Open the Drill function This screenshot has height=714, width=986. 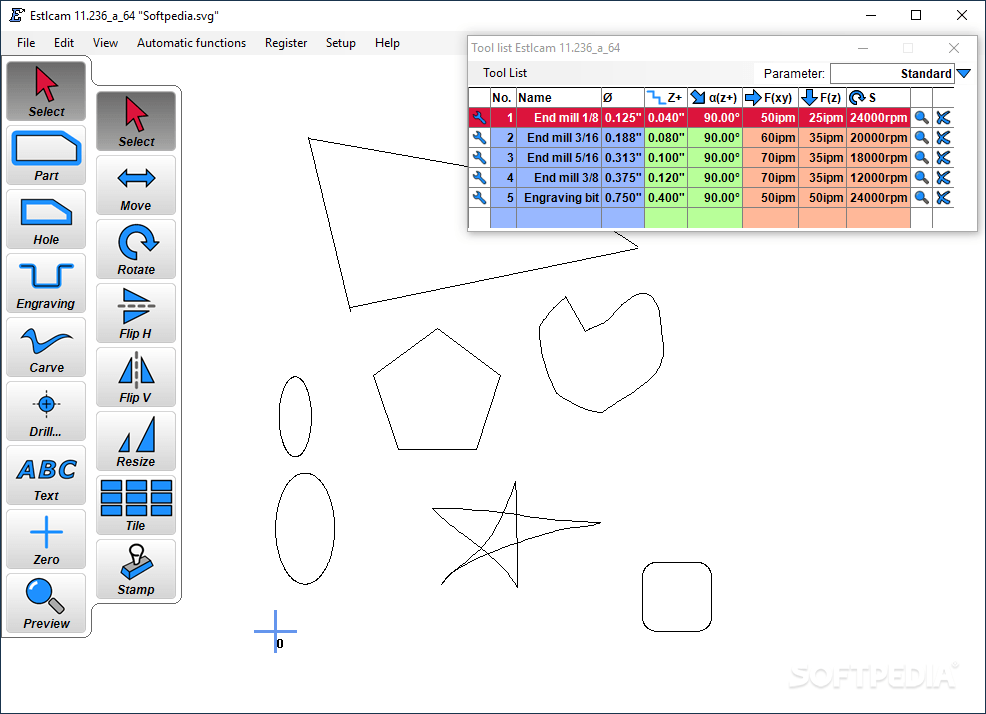pyautogui.click(x=45, y=411)
